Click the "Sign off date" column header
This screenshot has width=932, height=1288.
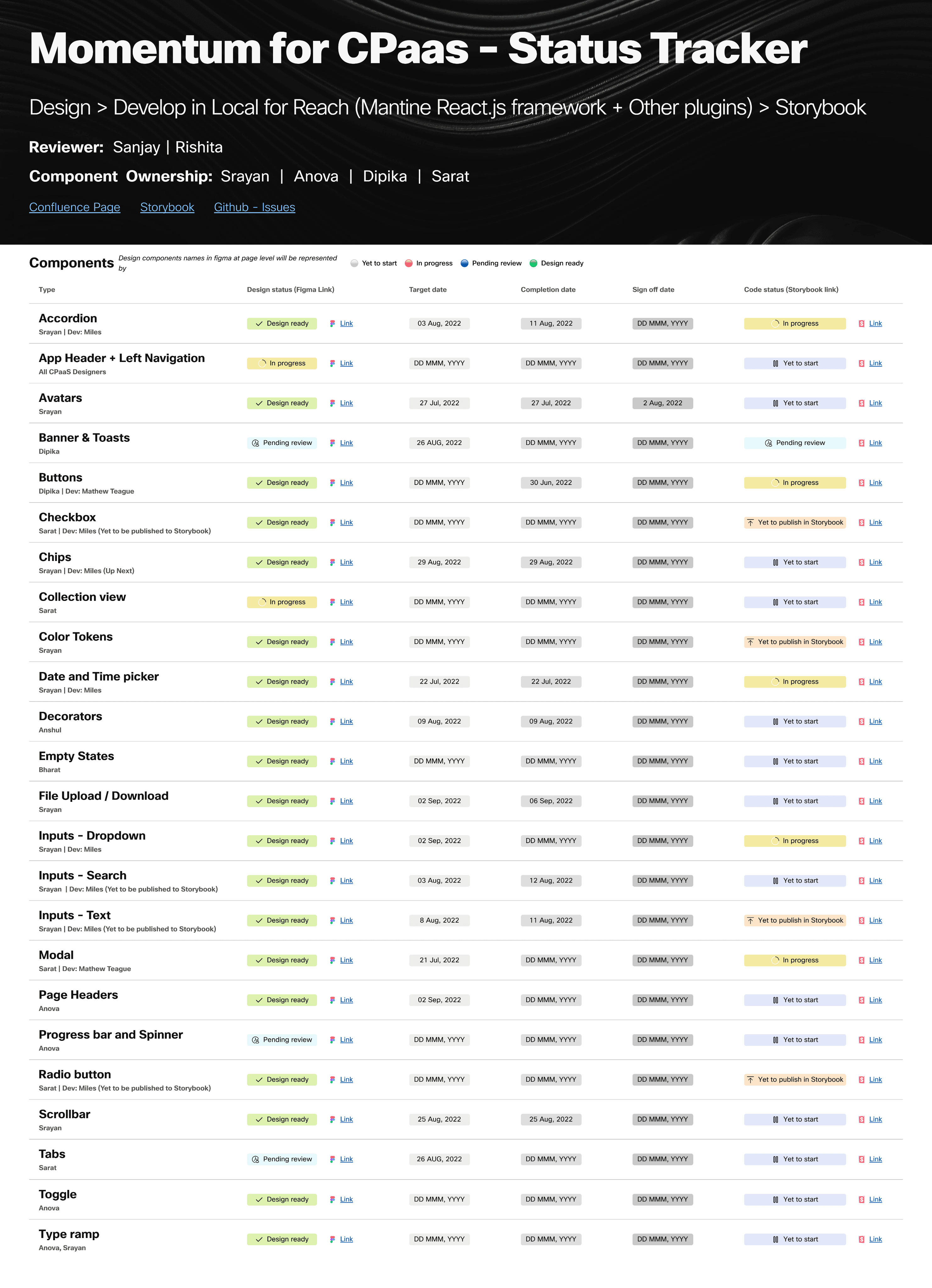tap(653, 290)
